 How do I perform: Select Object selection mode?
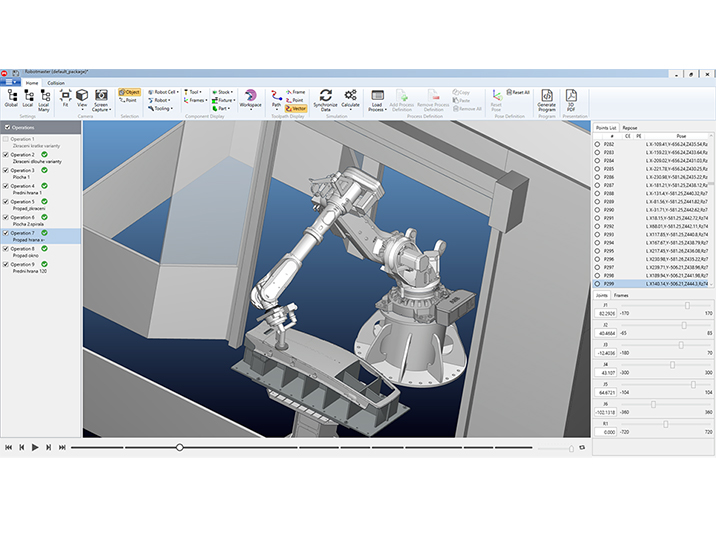[129, 92]
